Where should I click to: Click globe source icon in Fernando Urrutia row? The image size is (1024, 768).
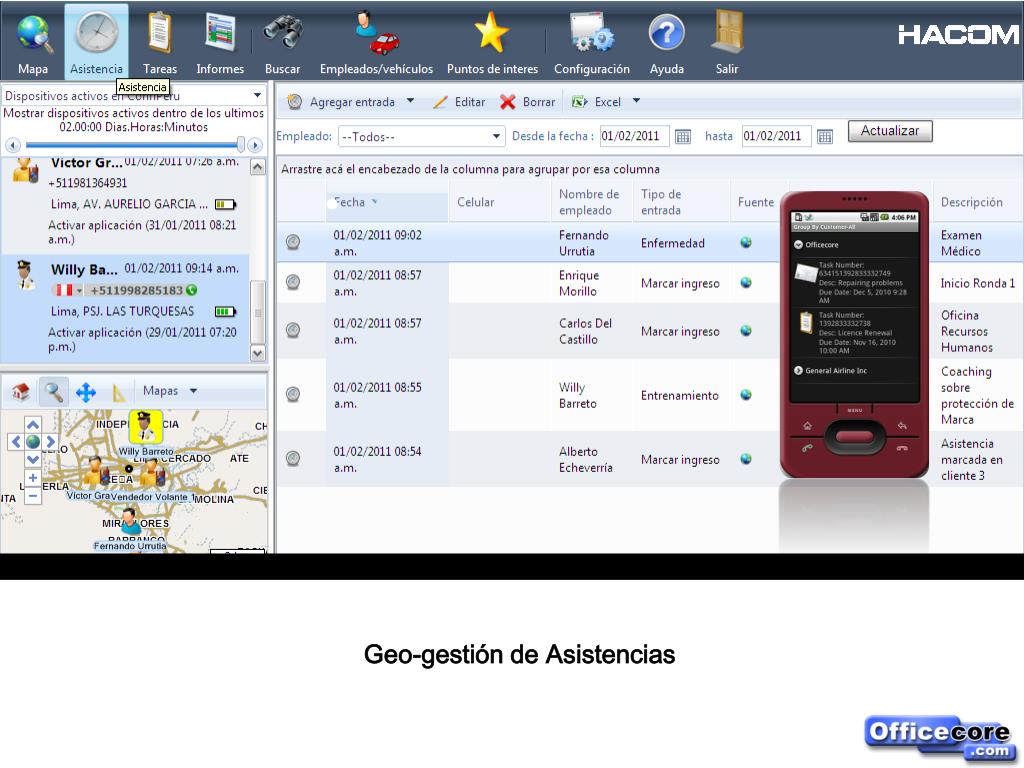(x=746, y=243)
